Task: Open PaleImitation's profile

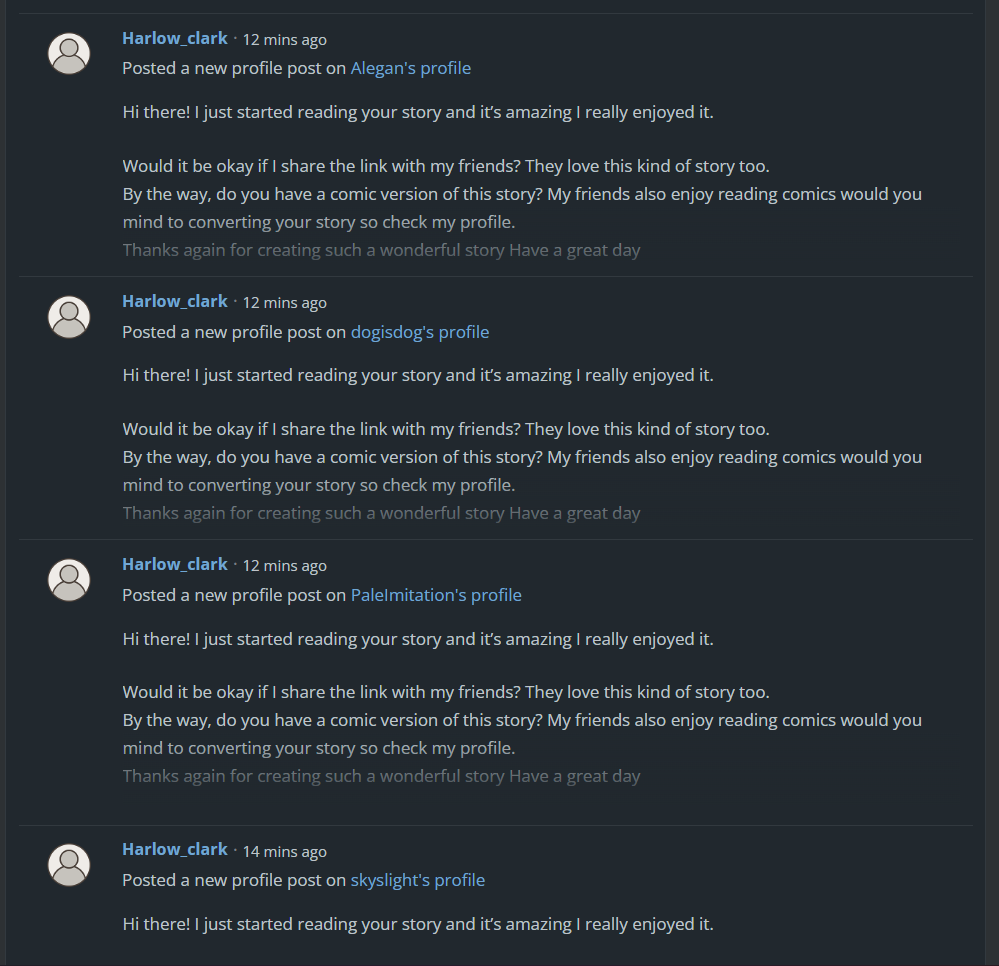Action: (x=436, y=595)
